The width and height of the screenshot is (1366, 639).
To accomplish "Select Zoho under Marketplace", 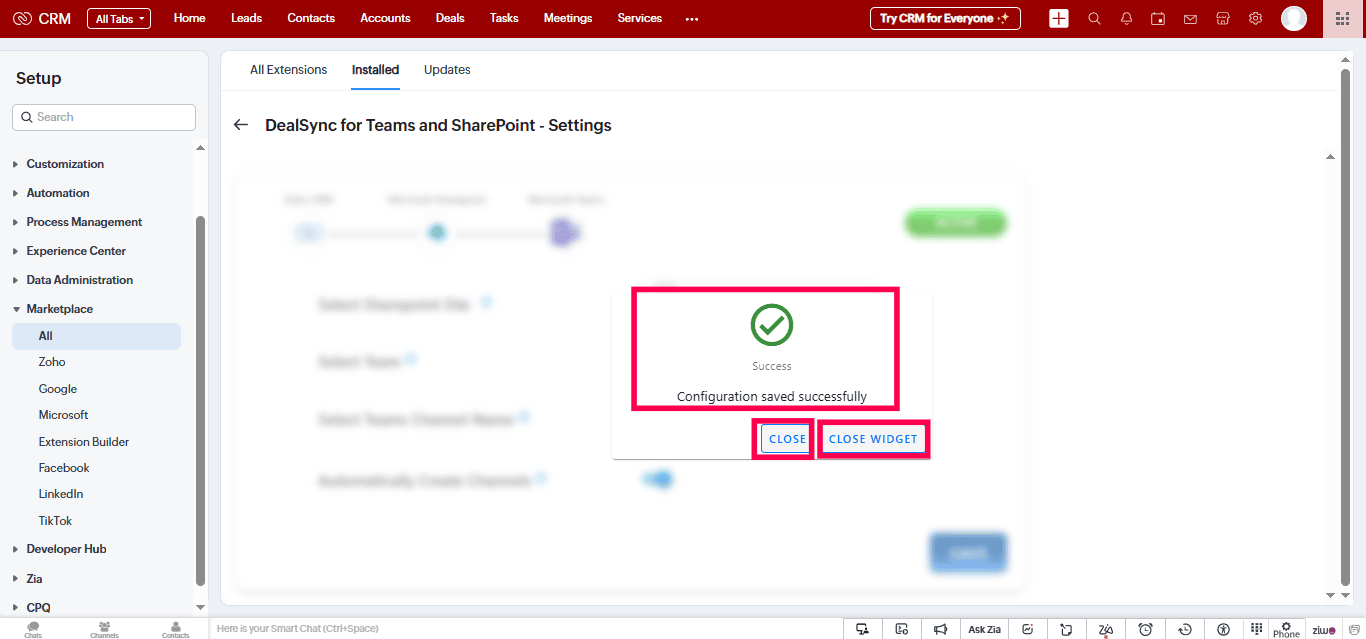I will tap(52, 362).
